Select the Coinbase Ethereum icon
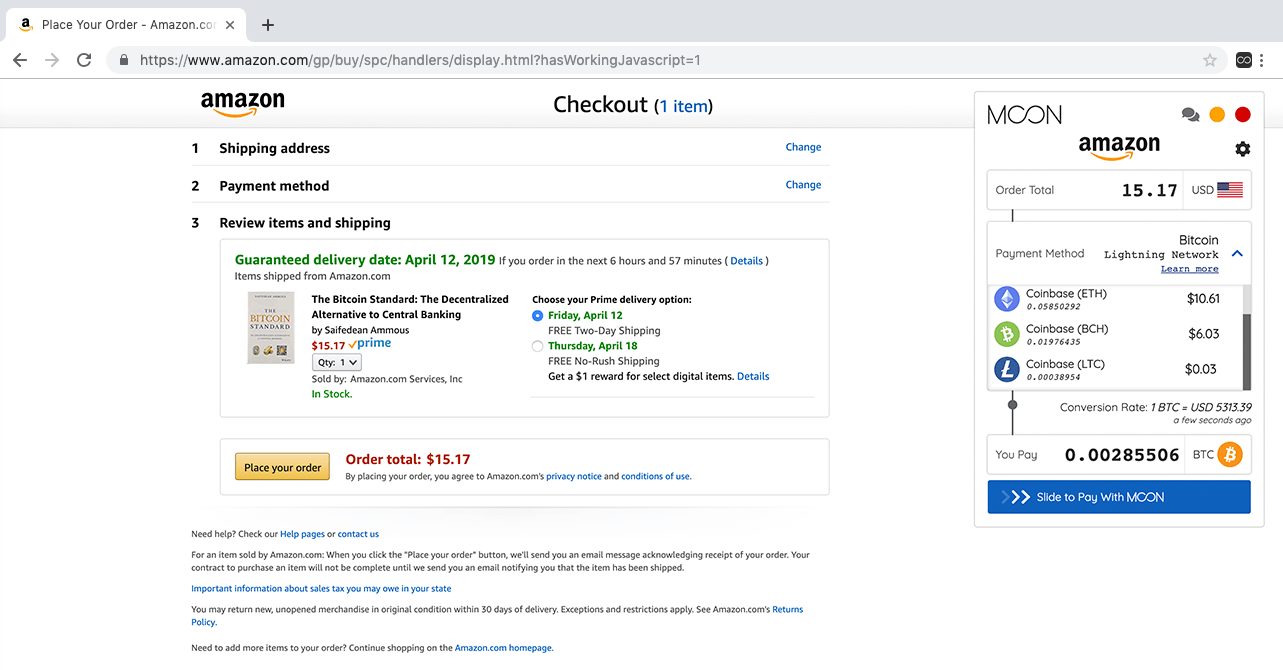This screenshot has height=670, width=1283. tap(1006, 299)
